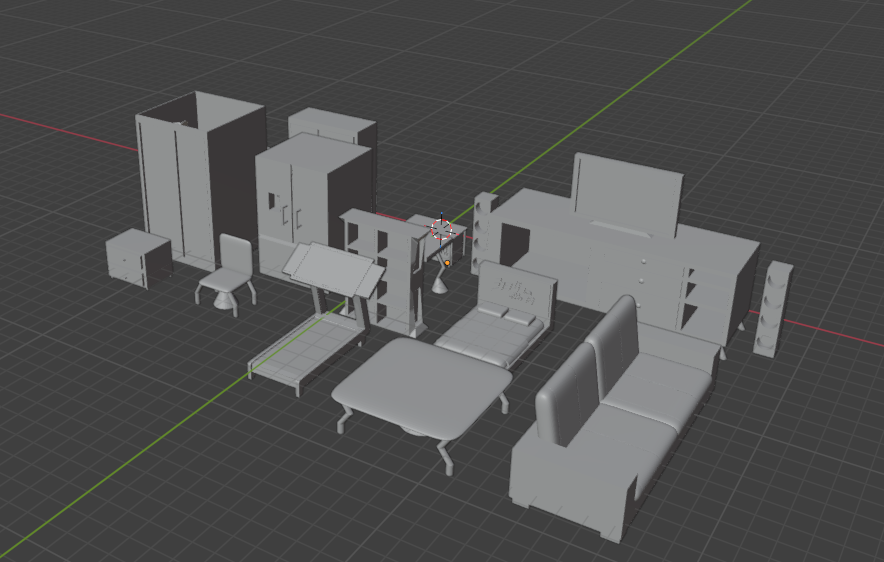Select the treadmill model
The width and height of the screenshot is (884, 562).
click(316, 321)
